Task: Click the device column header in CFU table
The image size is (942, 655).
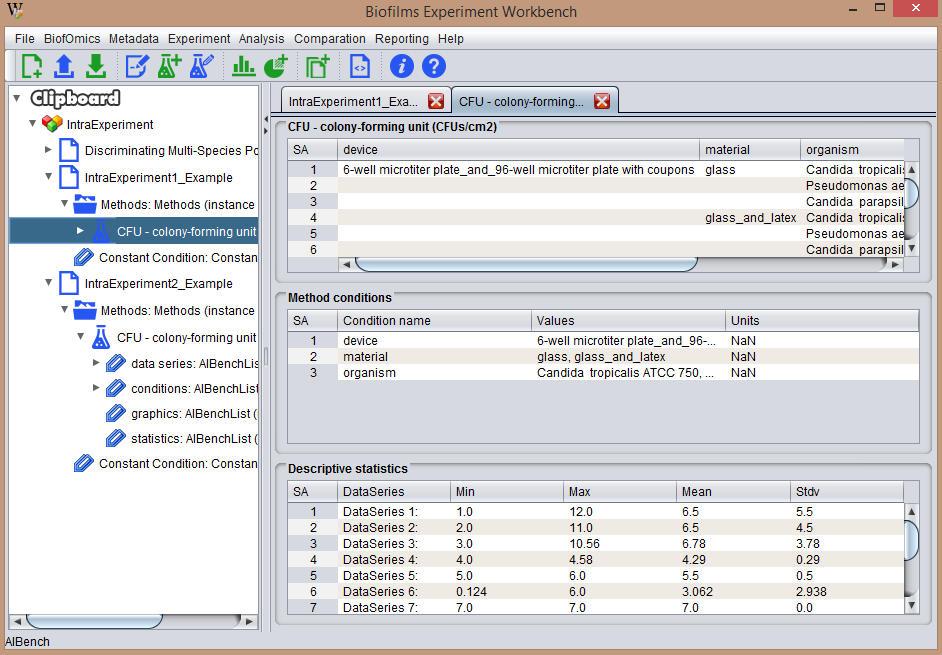Action: pyautogui.click(x=518, y=149)
